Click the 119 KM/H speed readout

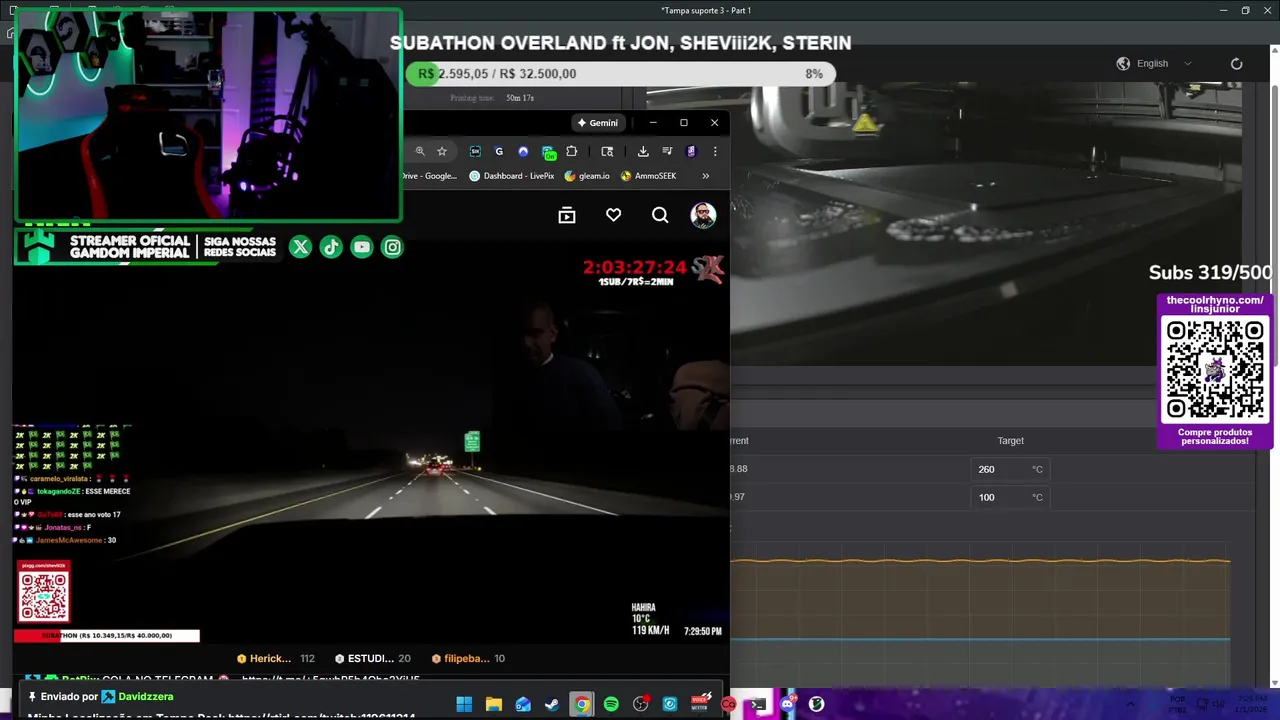pyautogui.click(x=650, y=631)
